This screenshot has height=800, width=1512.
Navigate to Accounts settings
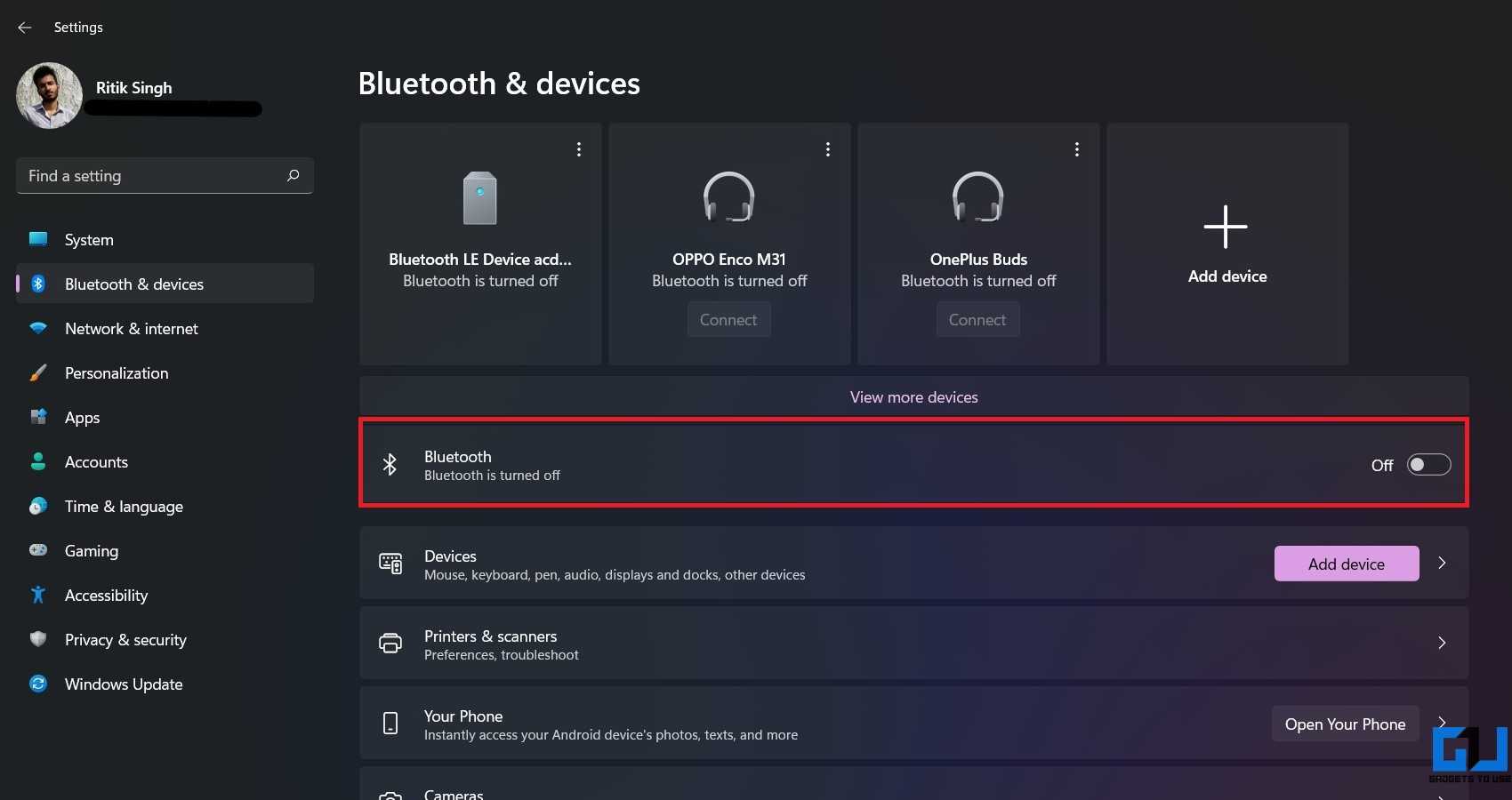click(x=165, y=462)
